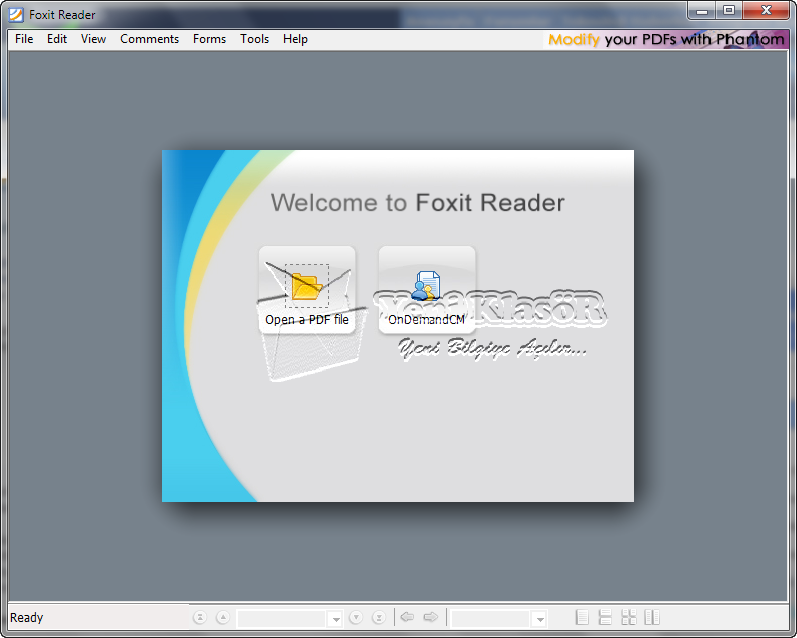The height and width of the screenshot is (638, 797).
Task: Go to first page in status bar
Action: tap(200, 618)
